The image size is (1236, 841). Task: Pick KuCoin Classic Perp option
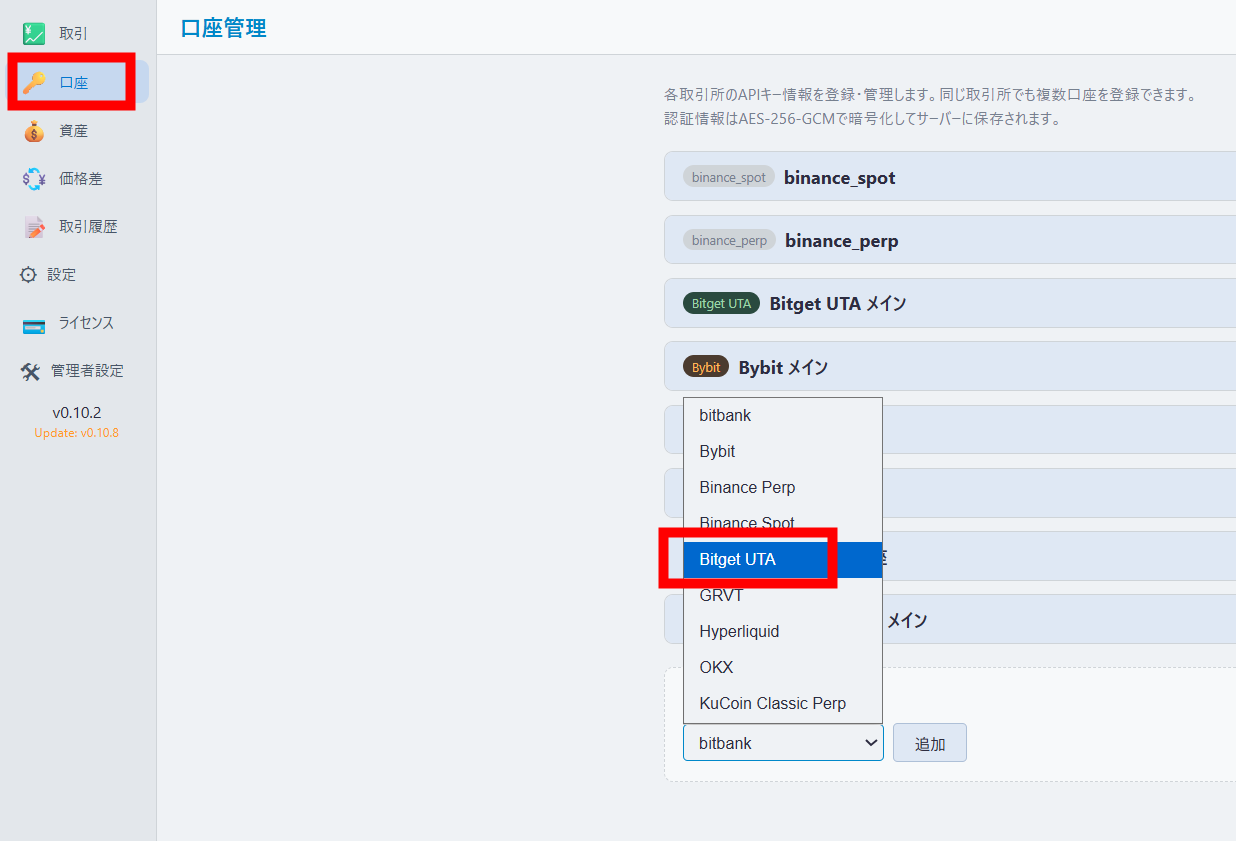pyautogui.click(x=772, y=704)
